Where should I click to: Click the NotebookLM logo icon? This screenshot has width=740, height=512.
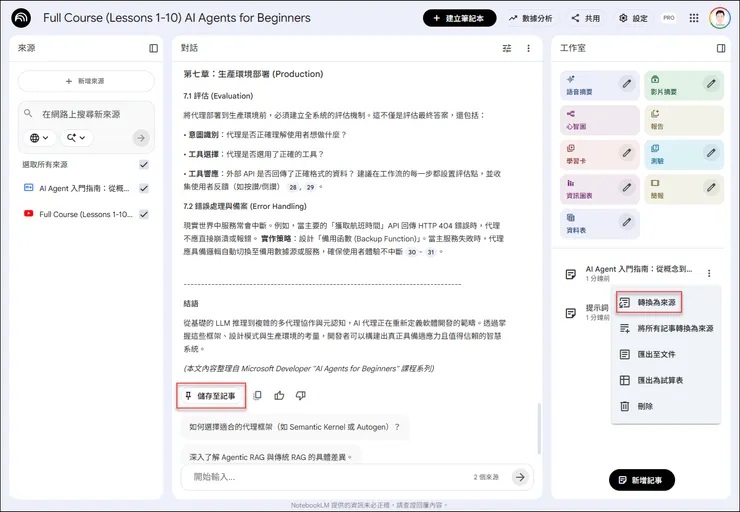(21, 18)
